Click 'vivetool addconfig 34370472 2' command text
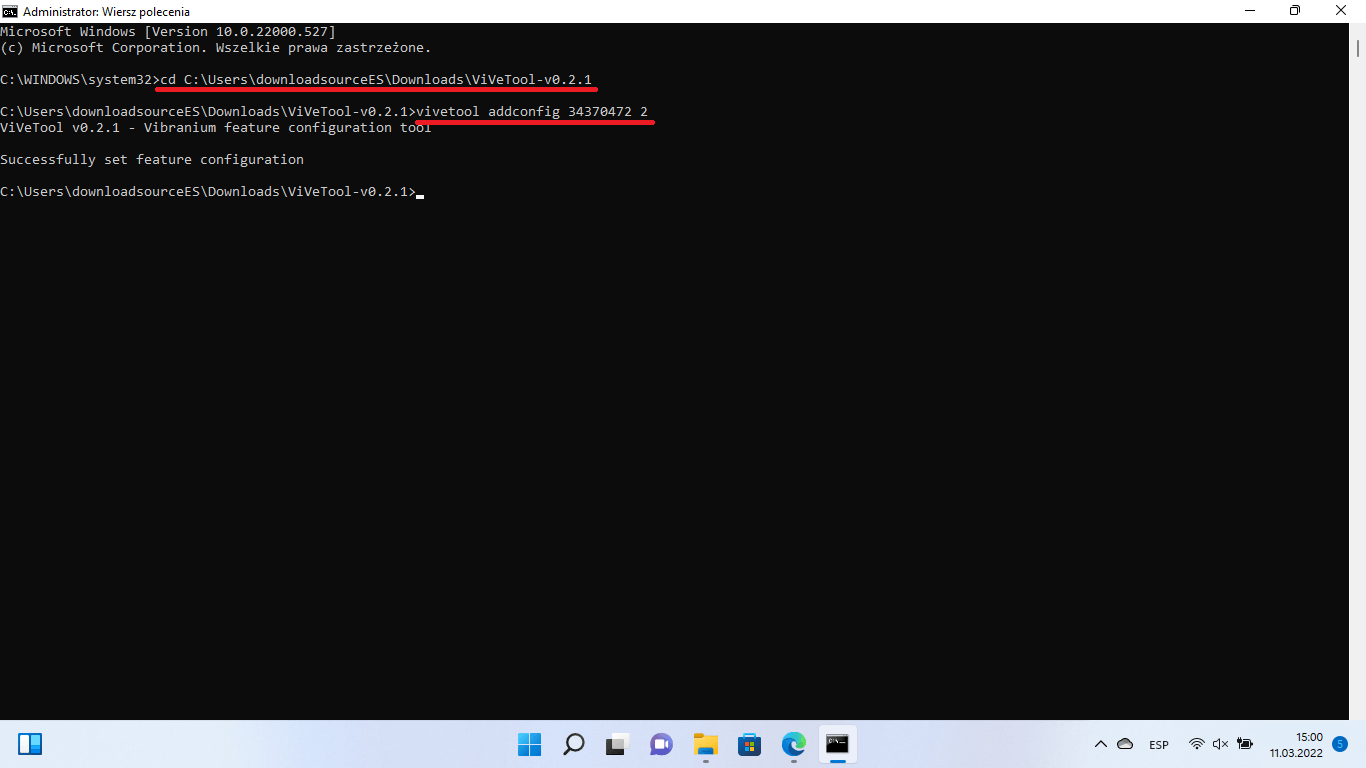The width and height of the screenshot is (1366, 768). click(532, 111)
